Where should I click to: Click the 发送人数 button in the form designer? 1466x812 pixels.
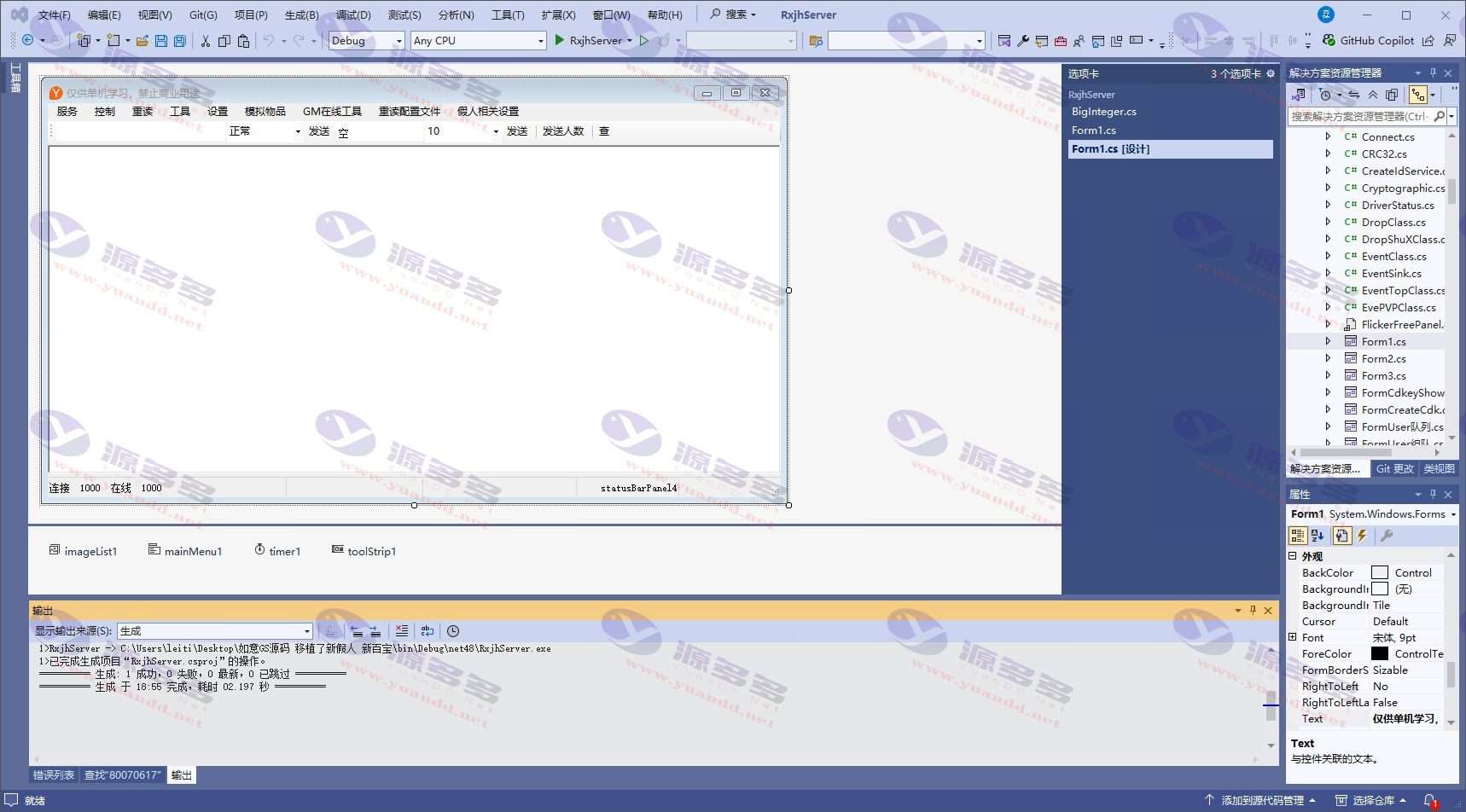[x=563, y=131]
